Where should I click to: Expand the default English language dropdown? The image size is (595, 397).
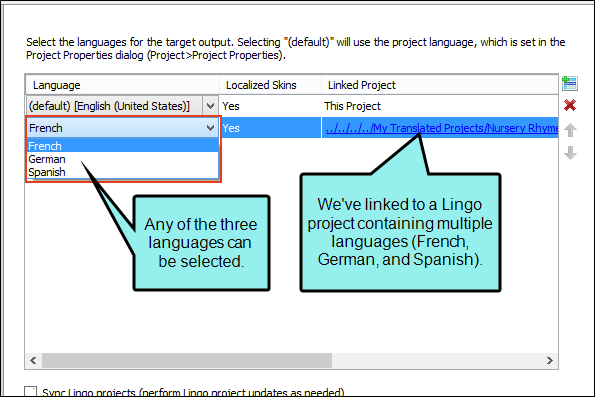coord(210,106)
